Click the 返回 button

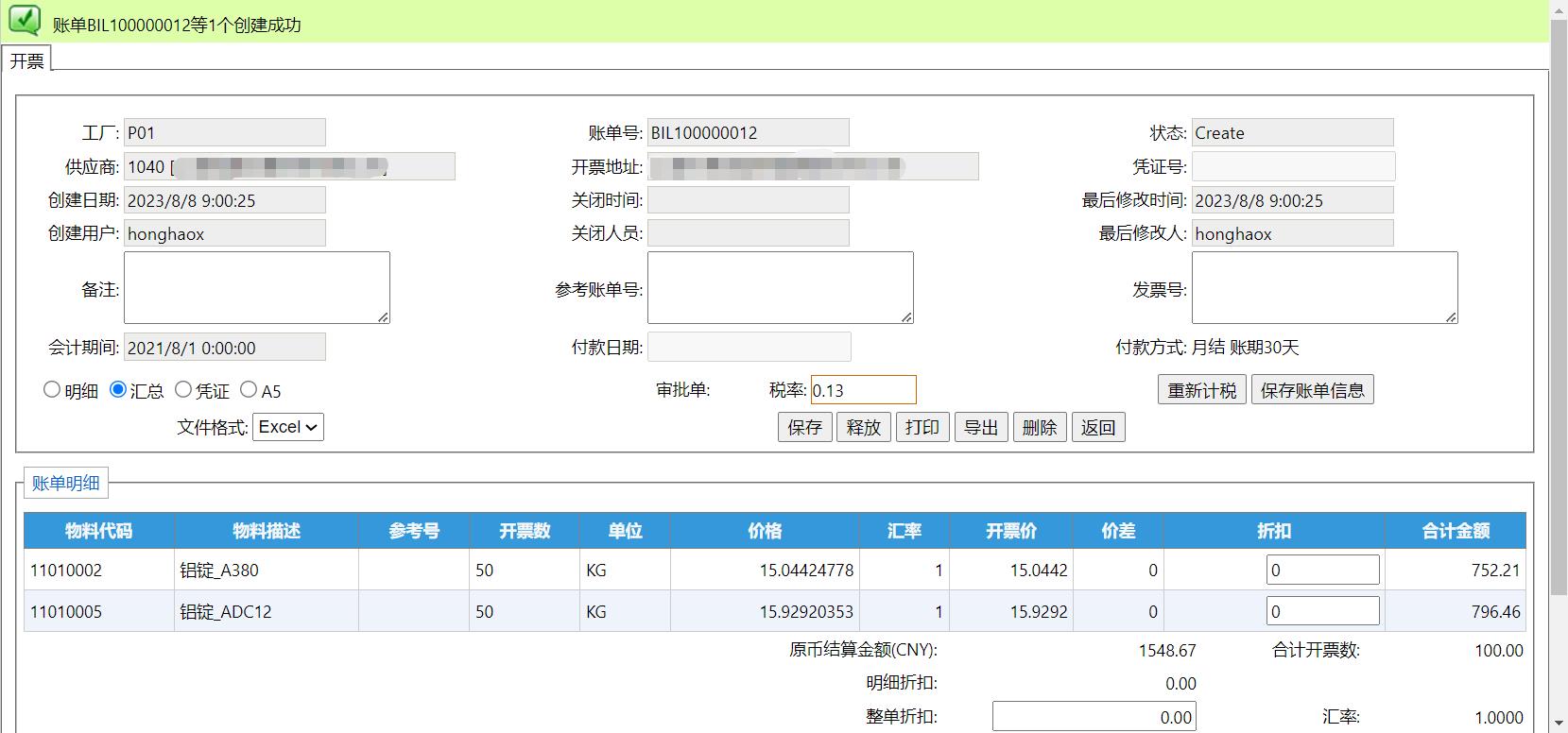coord(1098,427)
